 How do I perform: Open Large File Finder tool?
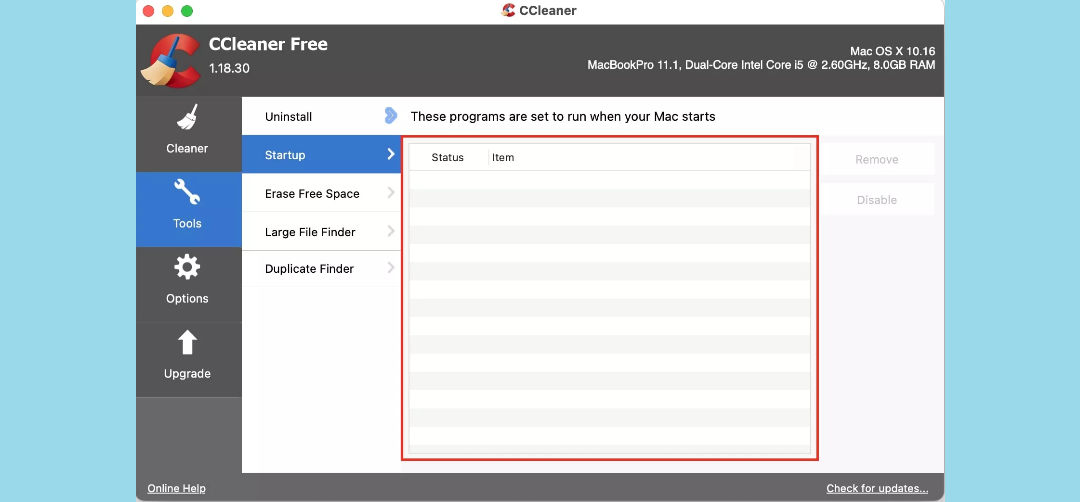pyautogui.click(x=321, y=232)
